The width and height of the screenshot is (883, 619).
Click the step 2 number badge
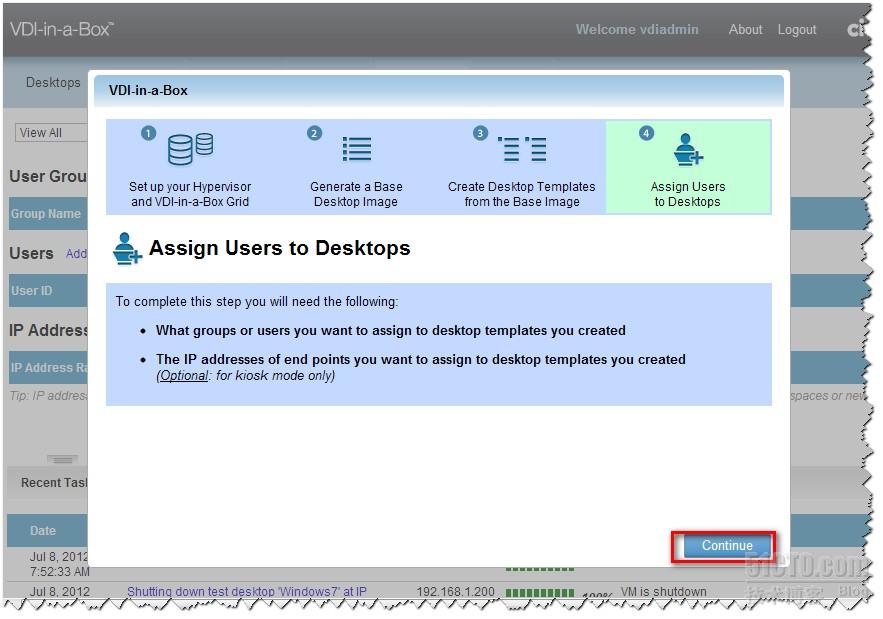(314, 133)
